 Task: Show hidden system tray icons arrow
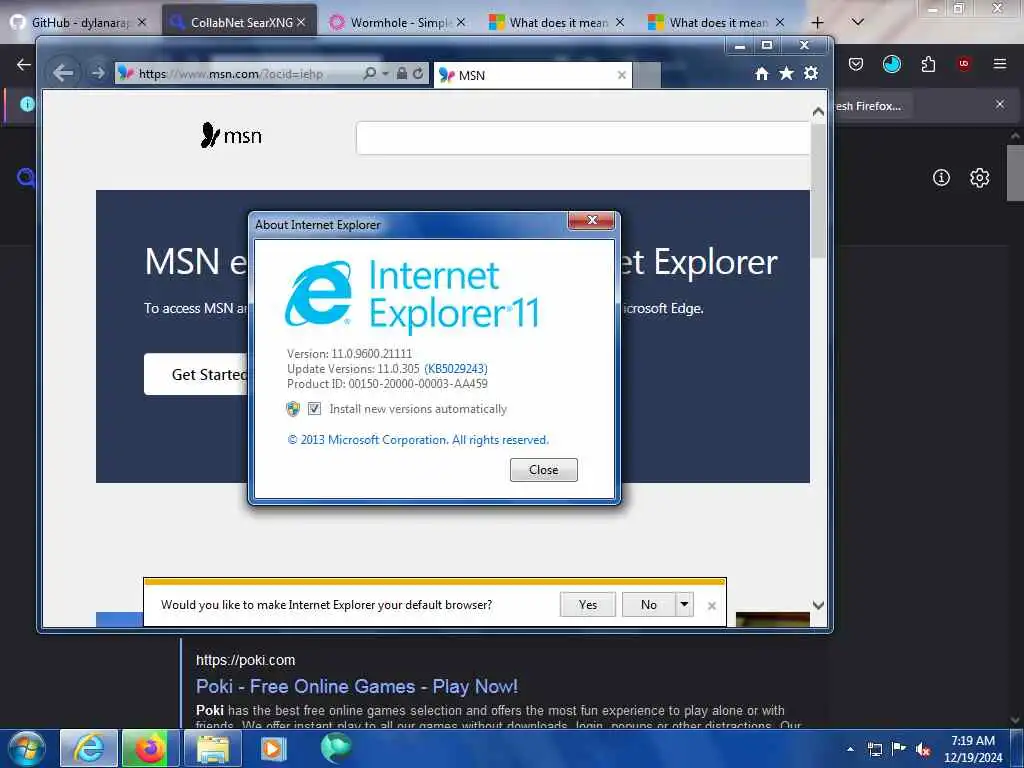click(850, 749)
